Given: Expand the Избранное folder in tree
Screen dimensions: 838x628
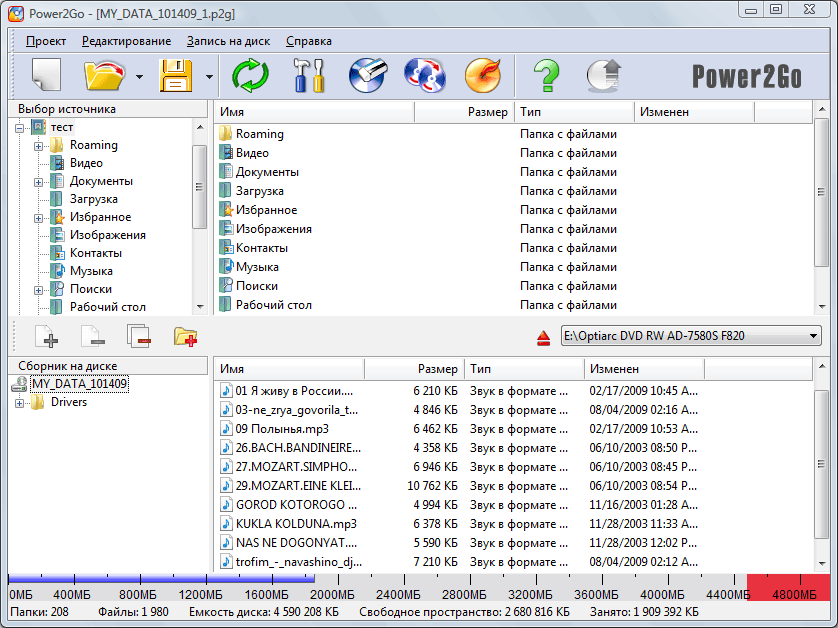Looking at the screenshot, I should tap(38, 218).
